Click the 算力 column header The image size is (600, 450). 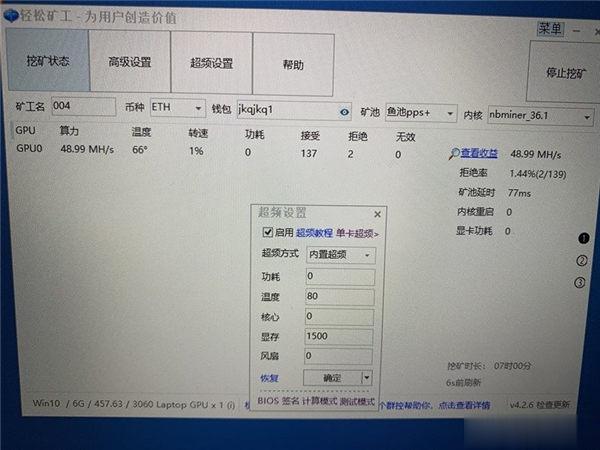69,131
